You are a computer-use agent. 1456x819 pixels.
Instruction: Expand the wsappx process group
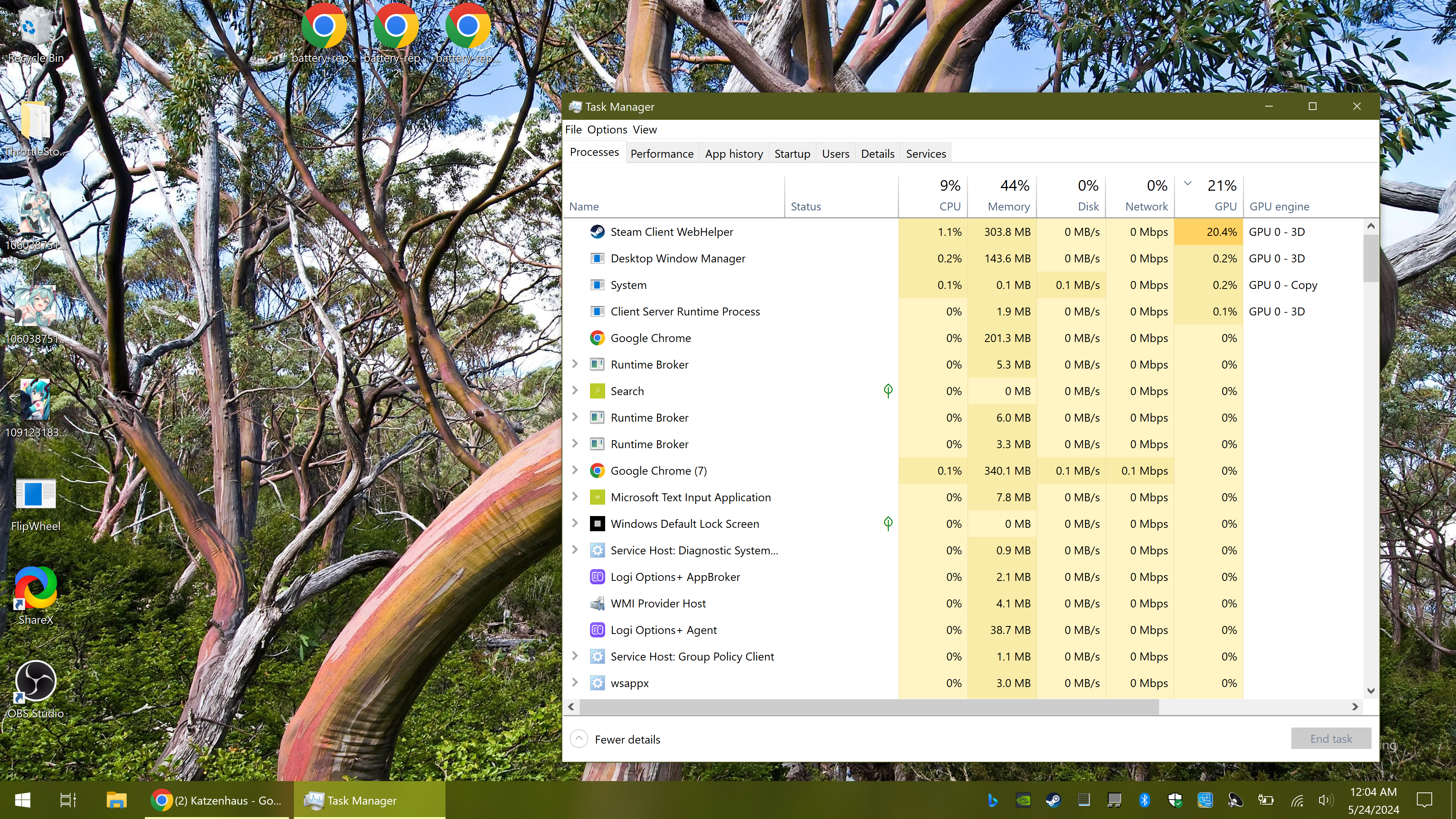(x=575, y=682)
